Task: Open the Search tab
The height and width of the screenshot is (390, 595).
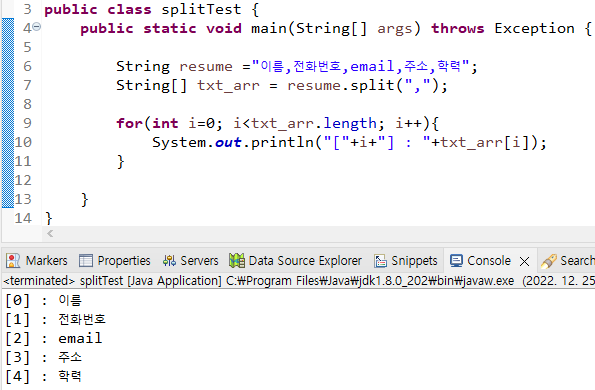Action: click(568, 261)
